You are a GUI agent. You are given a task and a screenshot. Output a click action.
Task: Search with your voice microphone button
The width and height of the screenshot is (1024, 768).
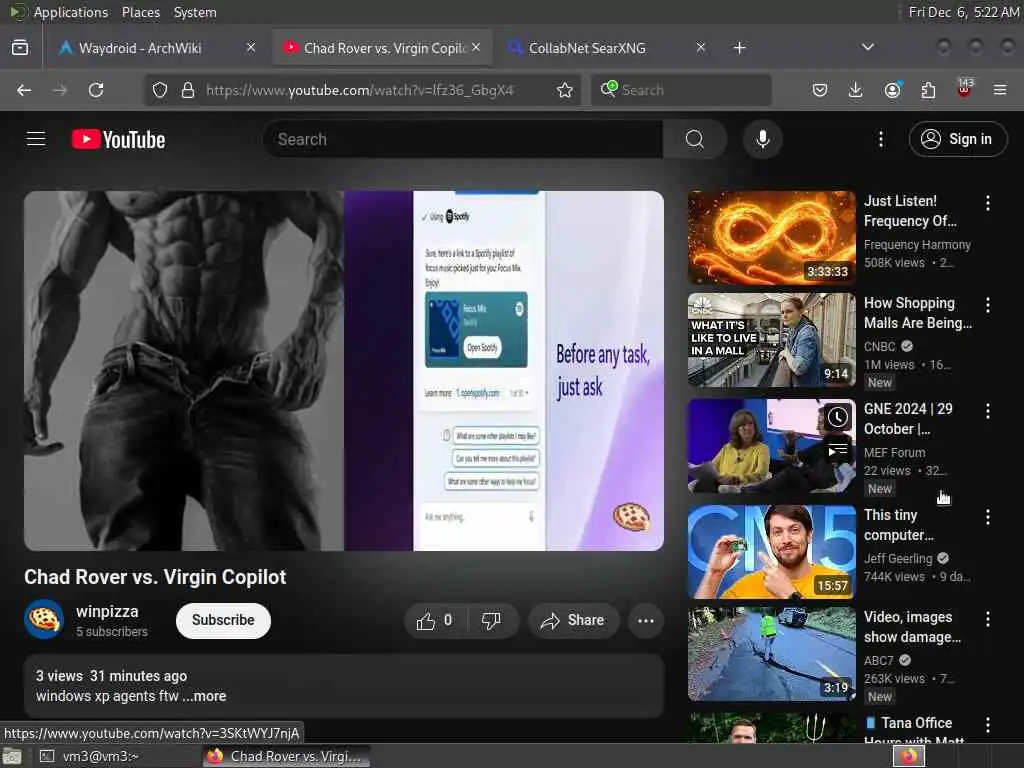click(762, 139)
